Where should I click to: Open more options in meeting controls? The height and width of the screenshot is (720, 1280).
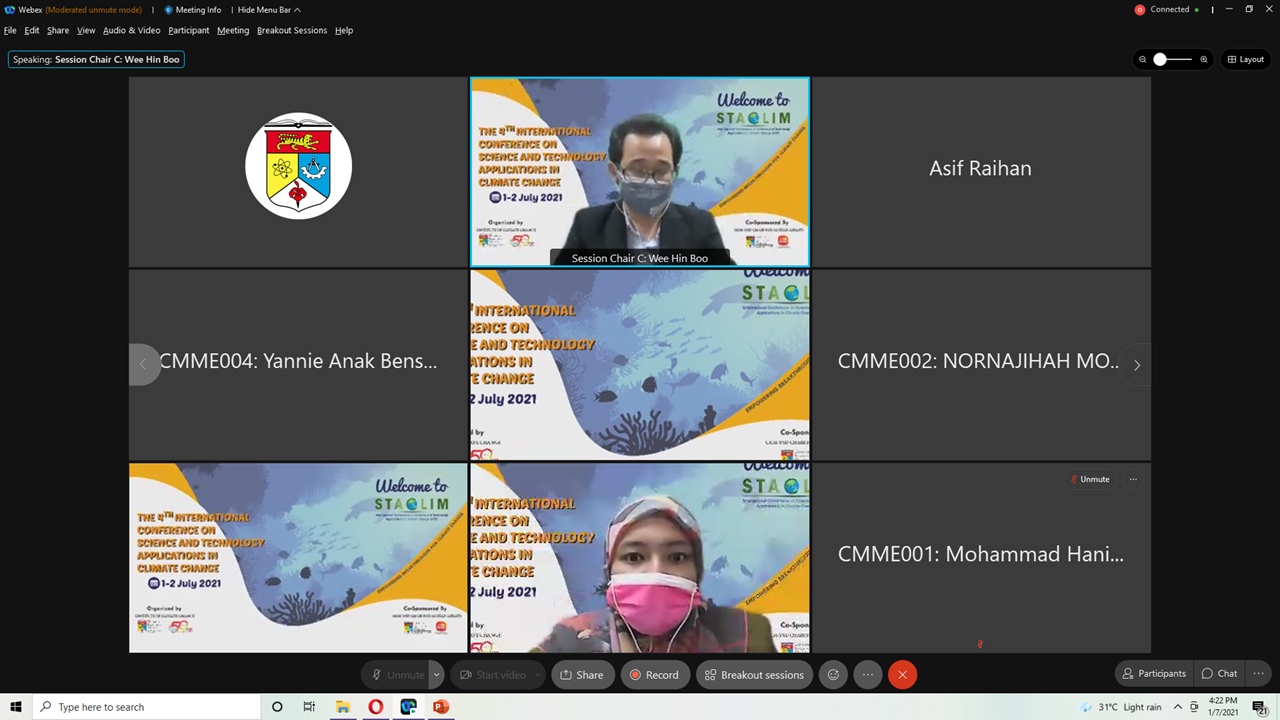tap(867, 675)
